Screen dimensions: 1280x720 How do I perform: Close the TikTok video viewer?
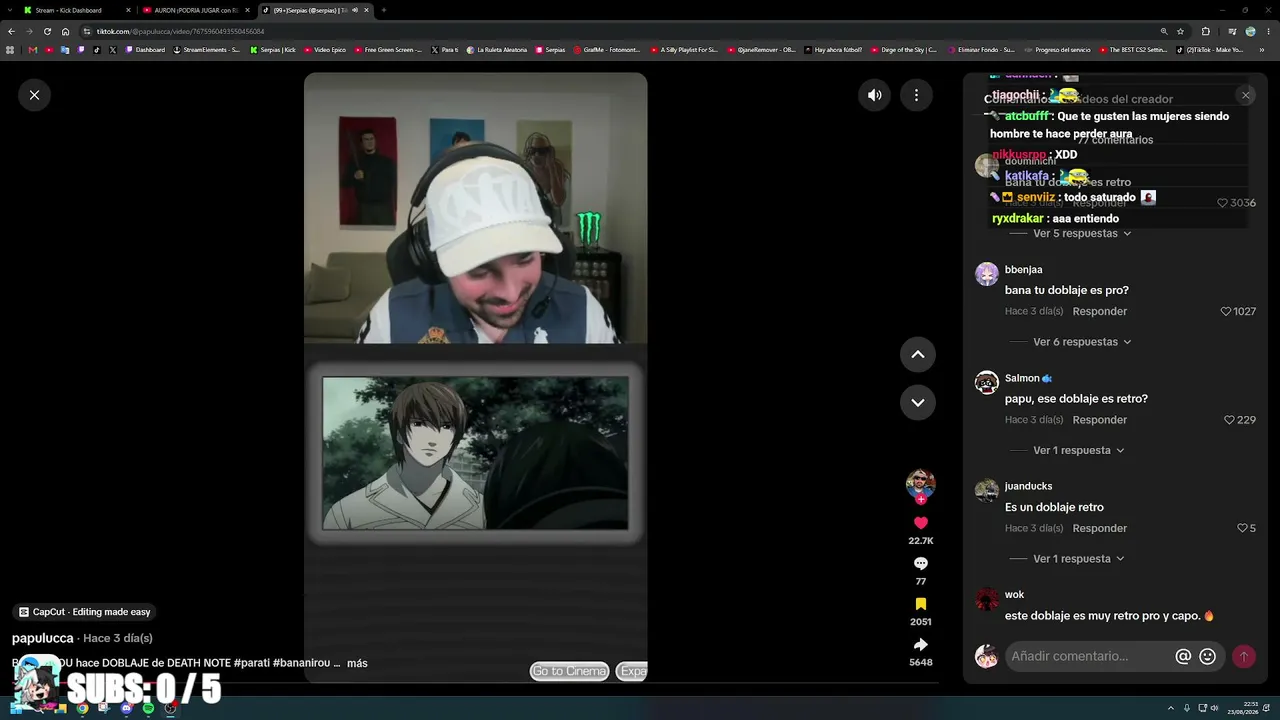coord(34,95)
